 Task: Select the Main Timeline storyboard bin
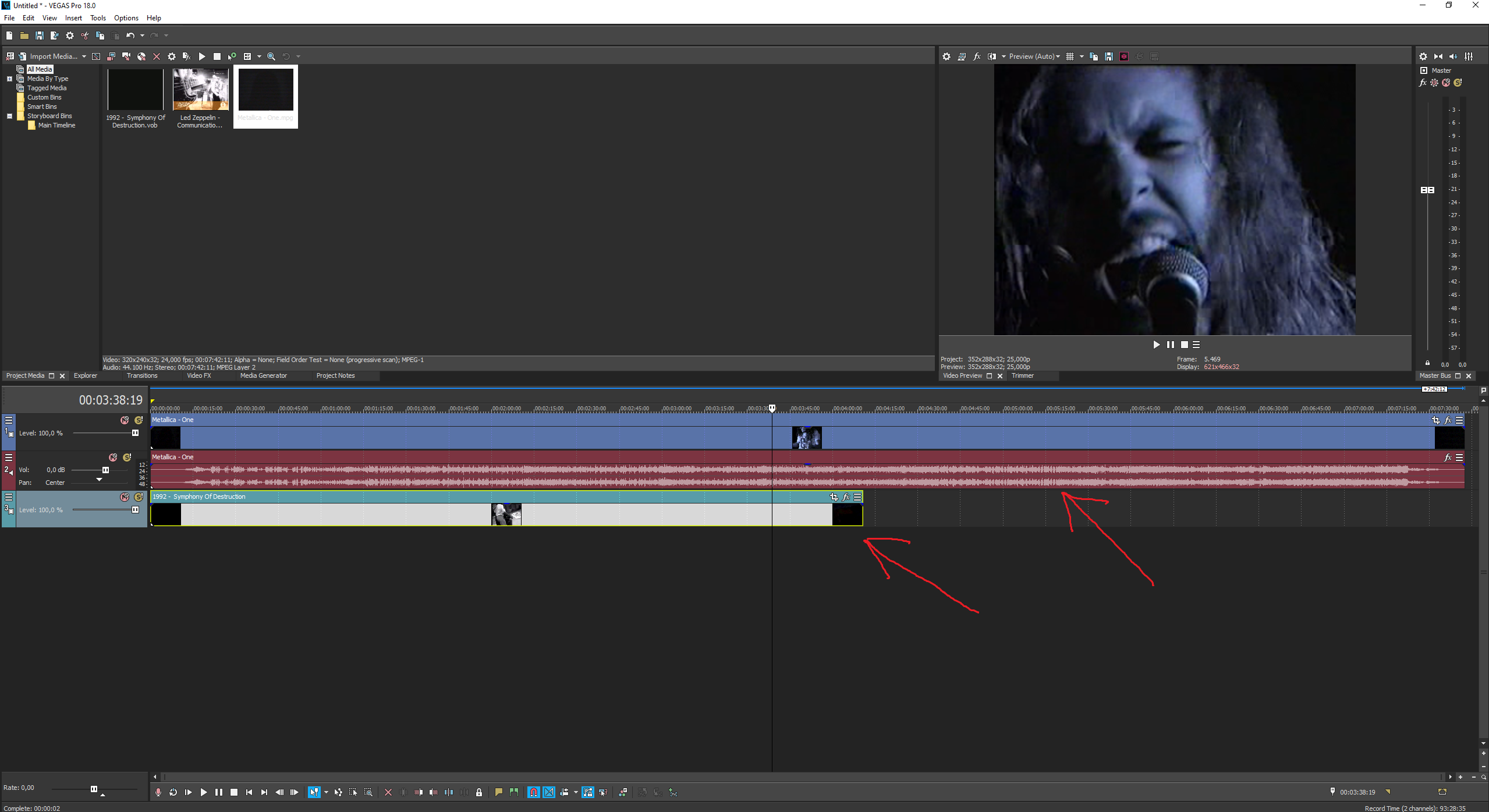tap(56, 125)
